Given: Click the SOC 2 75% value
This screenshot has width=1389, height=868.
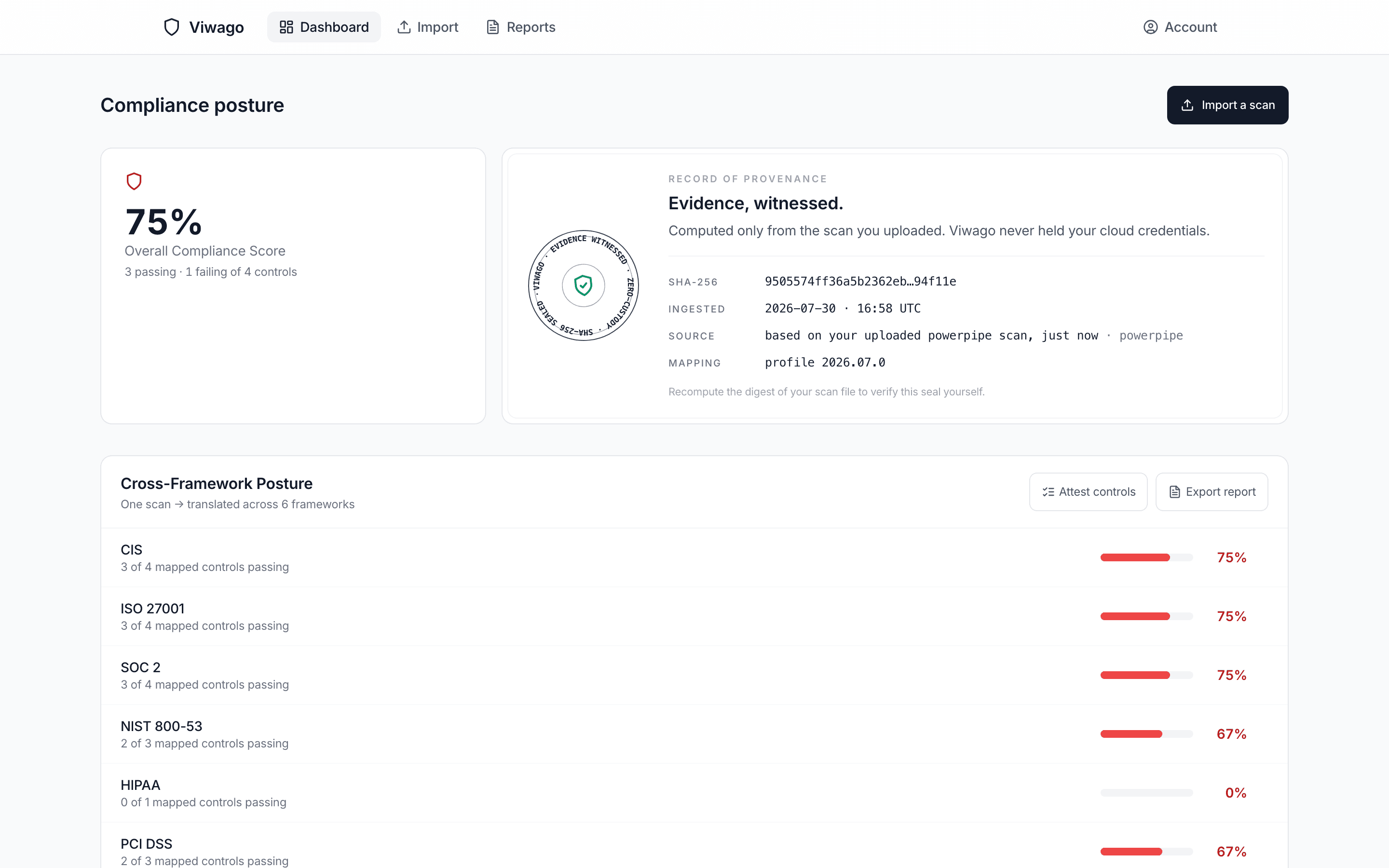Looking at the screenshot, I should 1231,675.
